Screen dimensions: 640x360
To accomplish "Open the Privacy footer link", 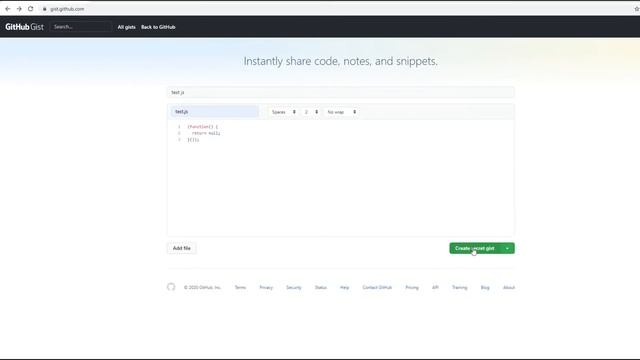I will (266, 287).
